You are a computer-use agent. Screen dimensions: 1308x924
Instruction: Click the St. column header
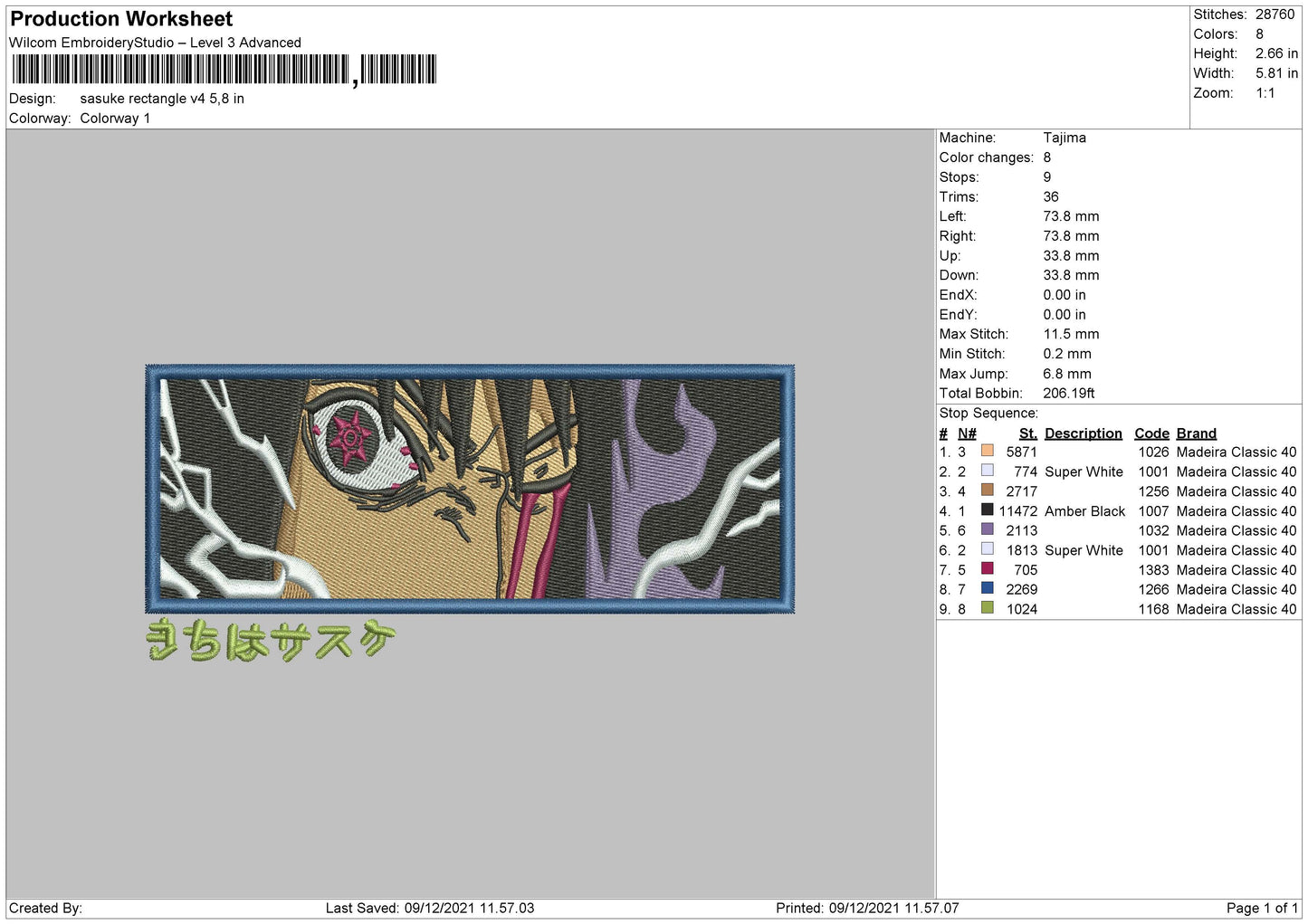[x=1028, y=433]
